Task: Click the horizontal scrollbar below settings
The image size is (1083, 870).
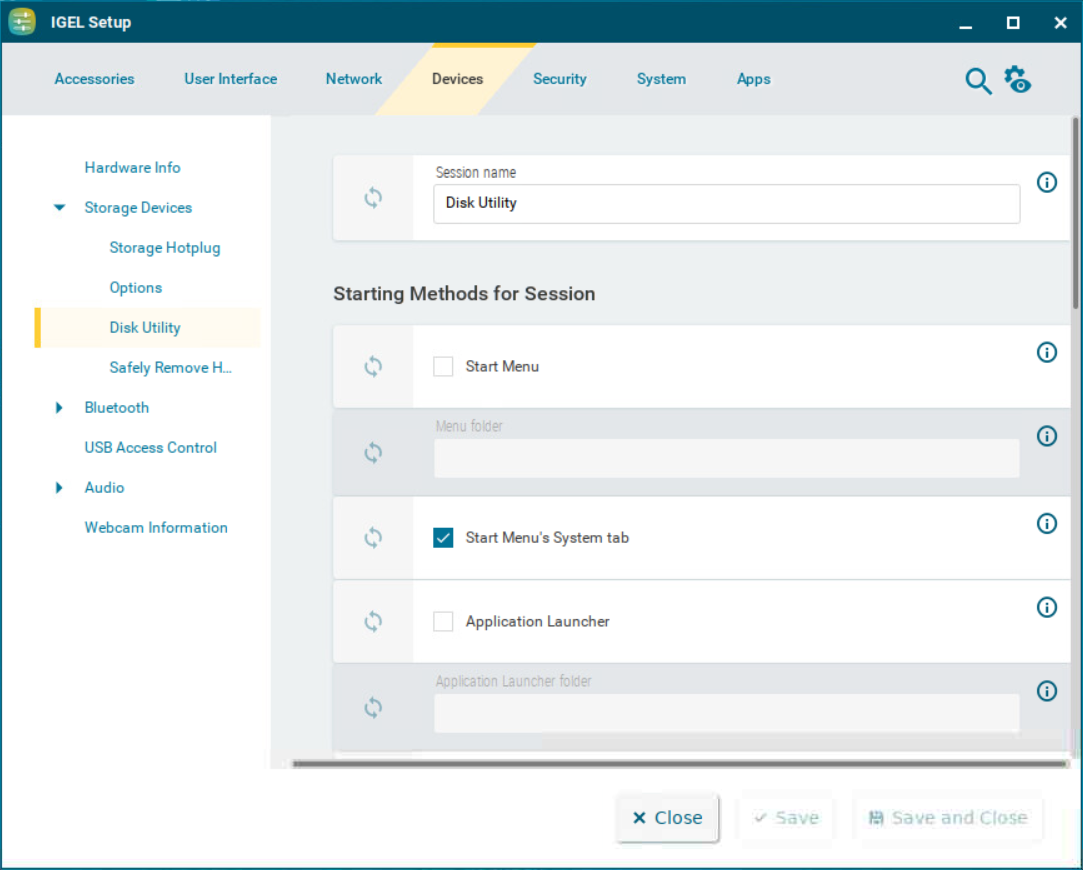Action: coord(680,764)
